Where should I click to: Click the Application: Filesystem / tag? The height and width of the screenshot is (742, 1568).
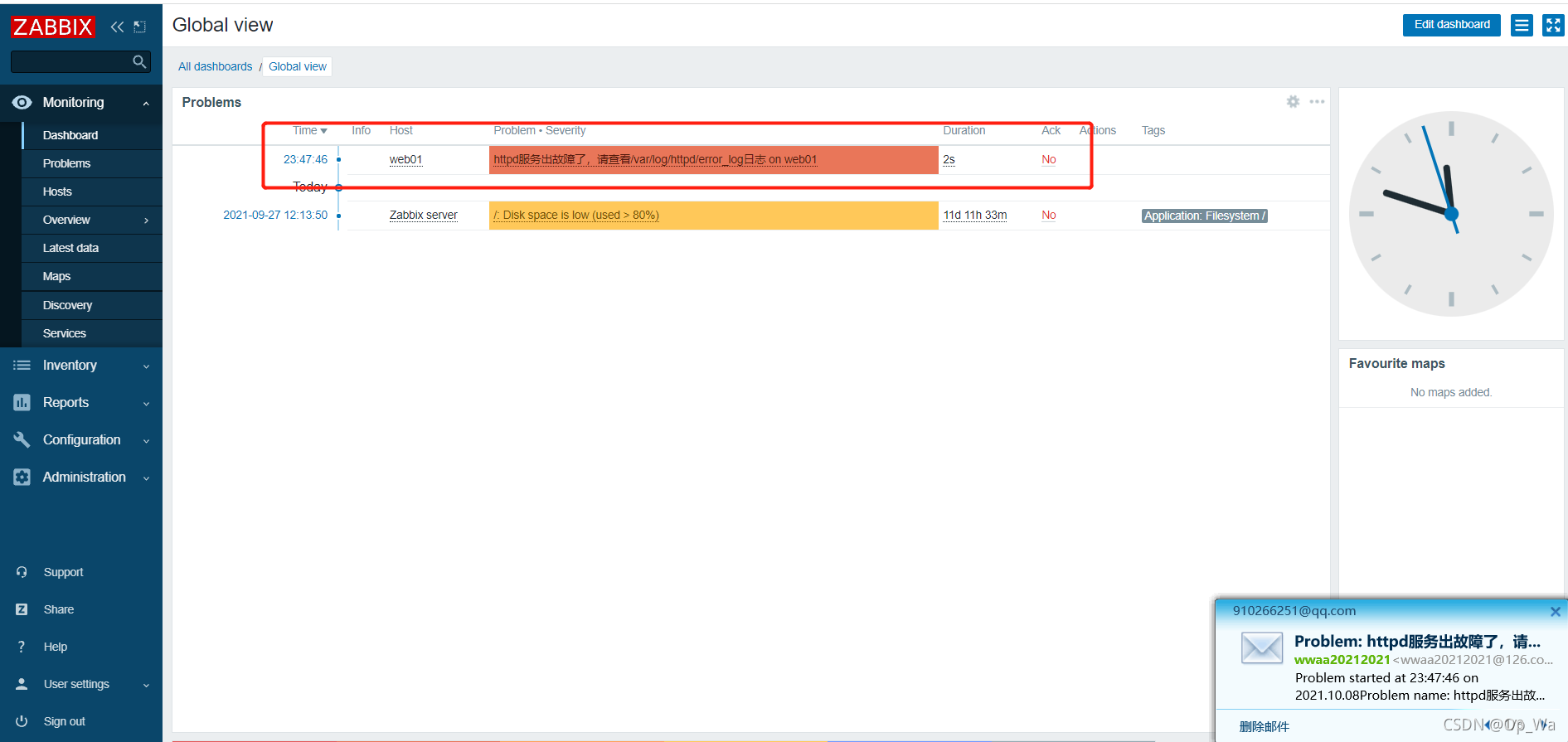(1205, 216)
